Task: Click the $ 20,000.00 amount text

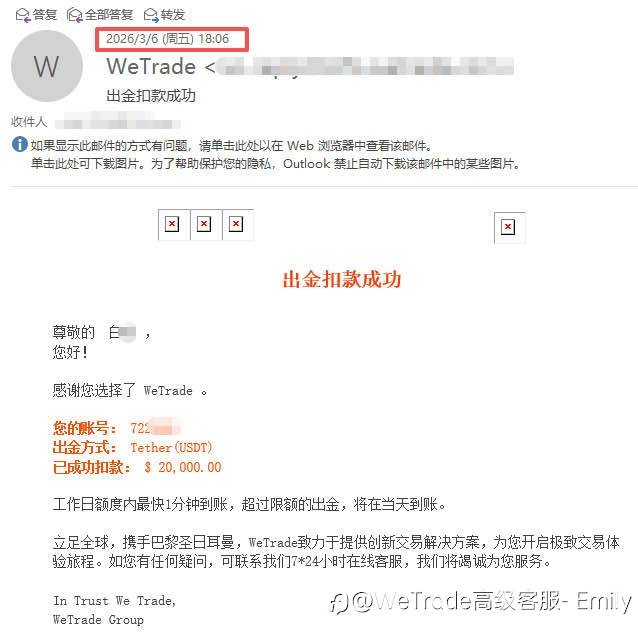Action: click(183, 467)
